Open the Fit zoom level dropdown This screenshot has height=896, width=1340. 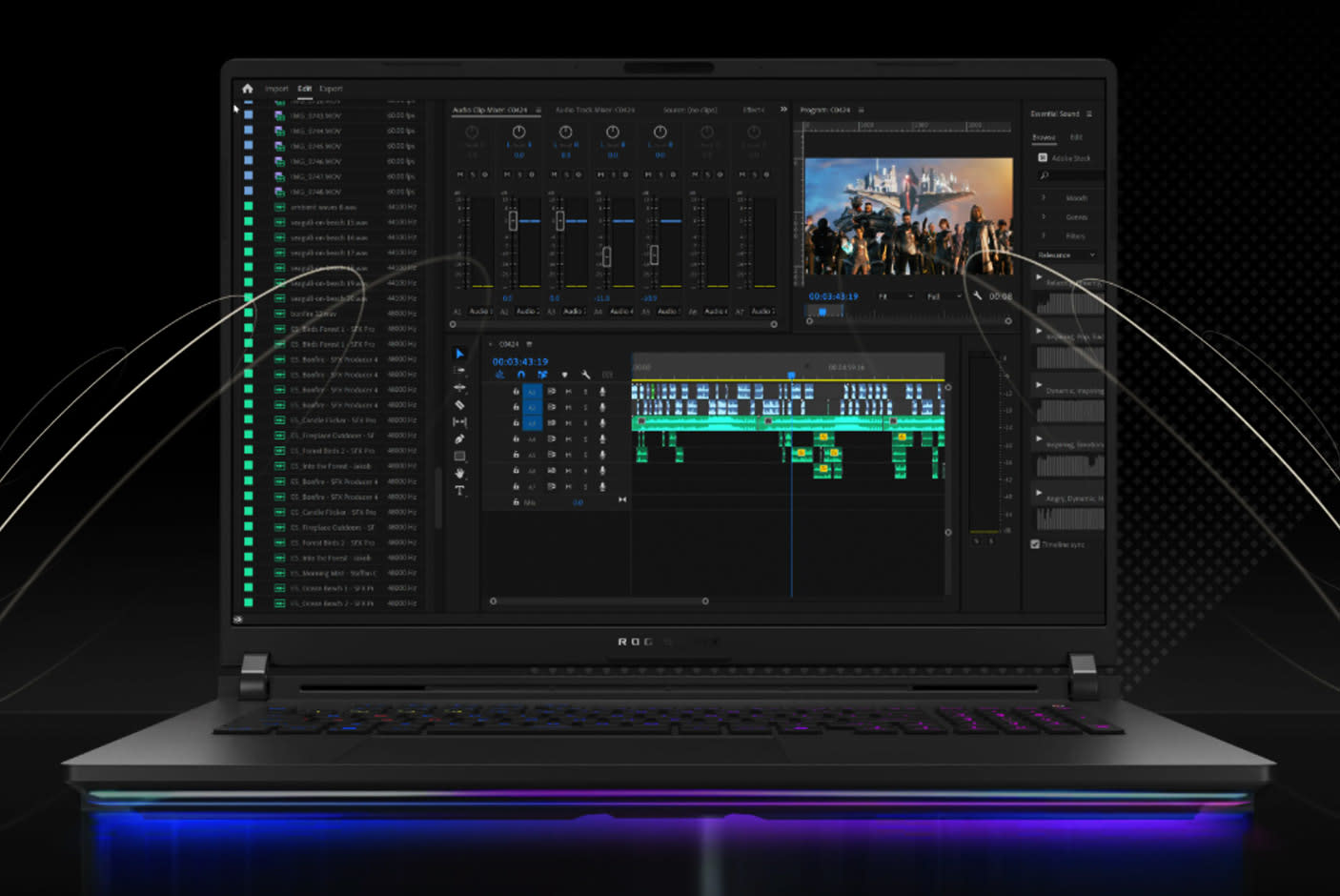[896, 296]
